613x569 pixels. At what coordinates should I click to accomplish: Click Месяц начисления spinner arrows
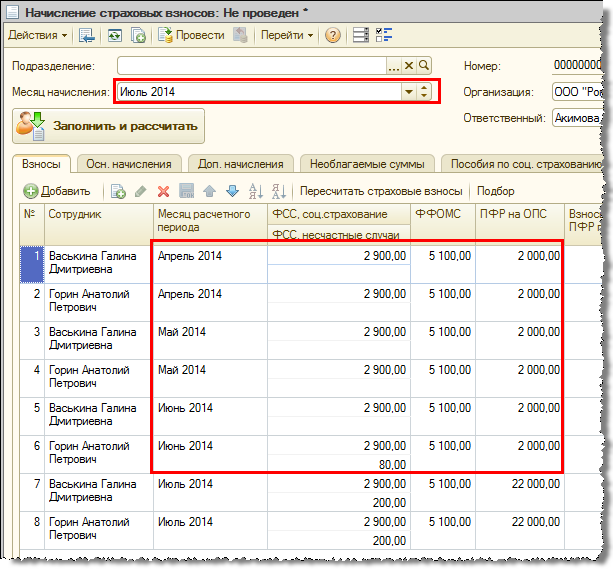(x=424, y=92)
